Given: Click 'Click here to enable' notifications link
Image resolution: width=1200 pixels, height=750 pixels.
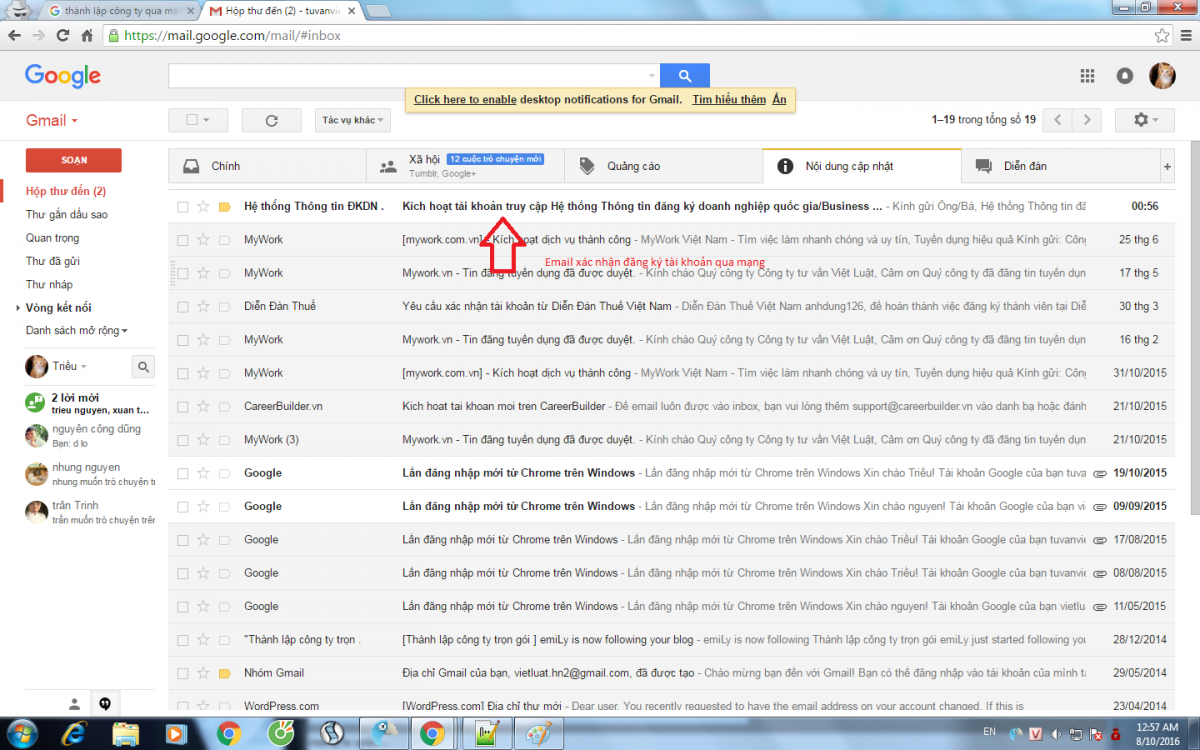Looking at the screenshot, I should 465,99.
